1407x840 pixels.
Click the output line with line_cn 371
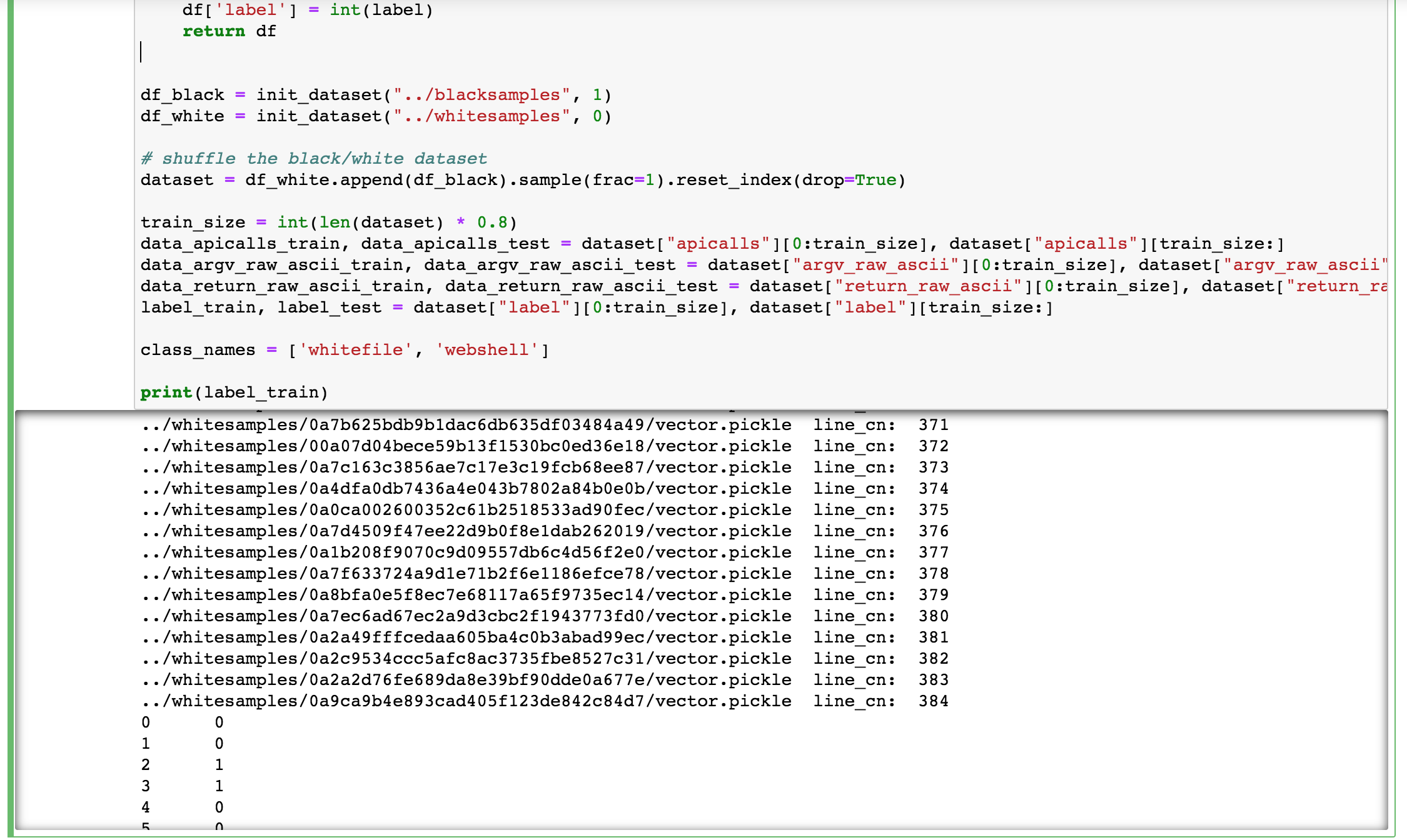point(544,425)
